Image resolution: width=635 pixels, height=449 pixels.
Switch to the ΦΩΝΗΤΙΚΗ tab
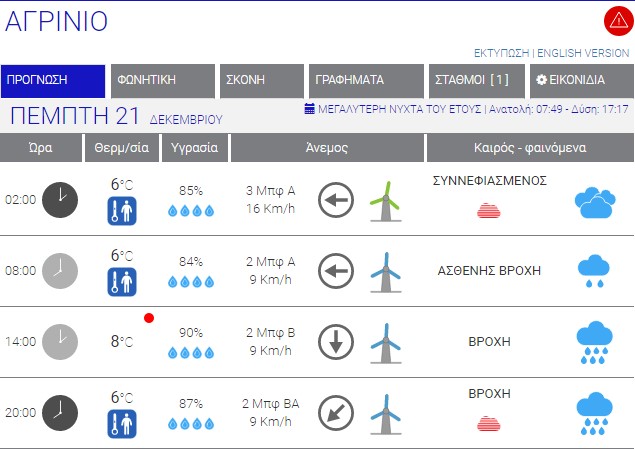pos(163,81)
